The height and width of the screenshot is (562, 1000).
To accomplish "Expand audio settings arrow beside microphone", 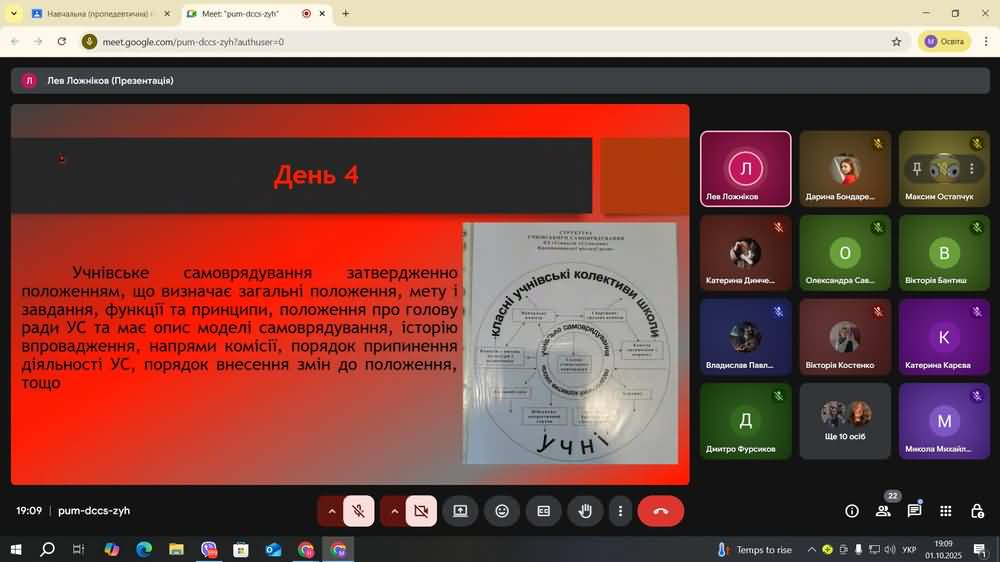I will [x=332, y=511].
